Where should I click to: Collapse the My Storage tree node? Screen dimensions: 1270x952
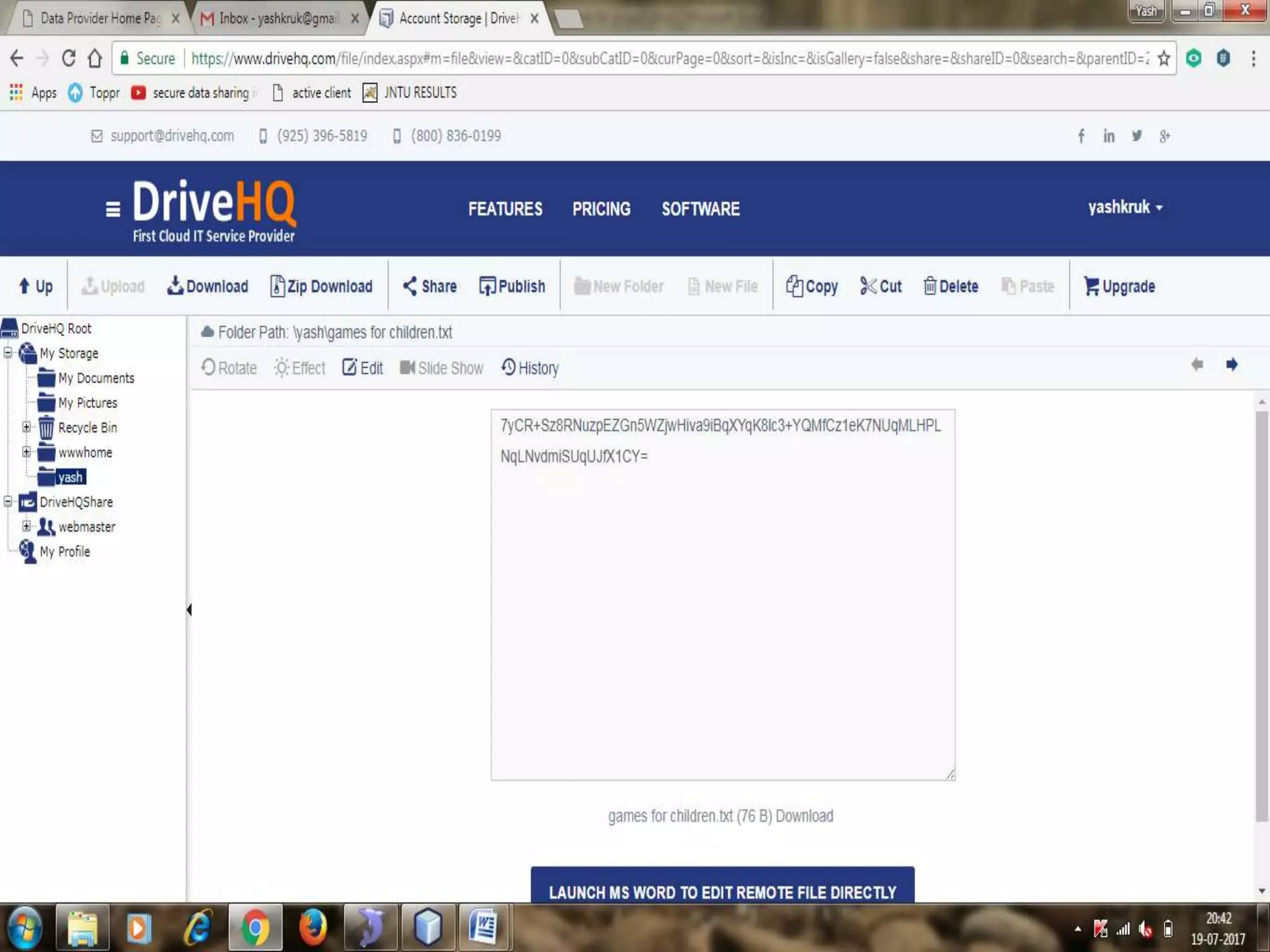tap(8, 353)
